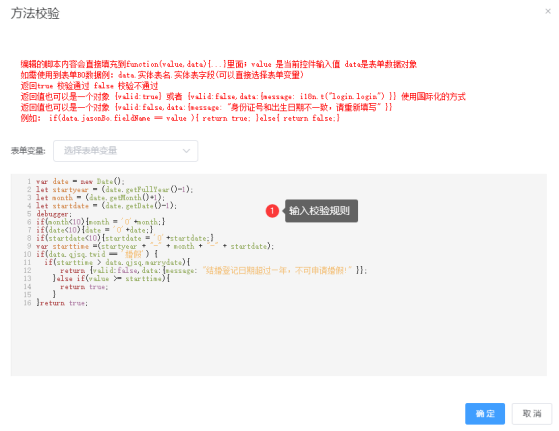Place cursor on code line 1 var date
This screenshot has width=559, height=431.
pyautogui.click(x=80, y=181)
